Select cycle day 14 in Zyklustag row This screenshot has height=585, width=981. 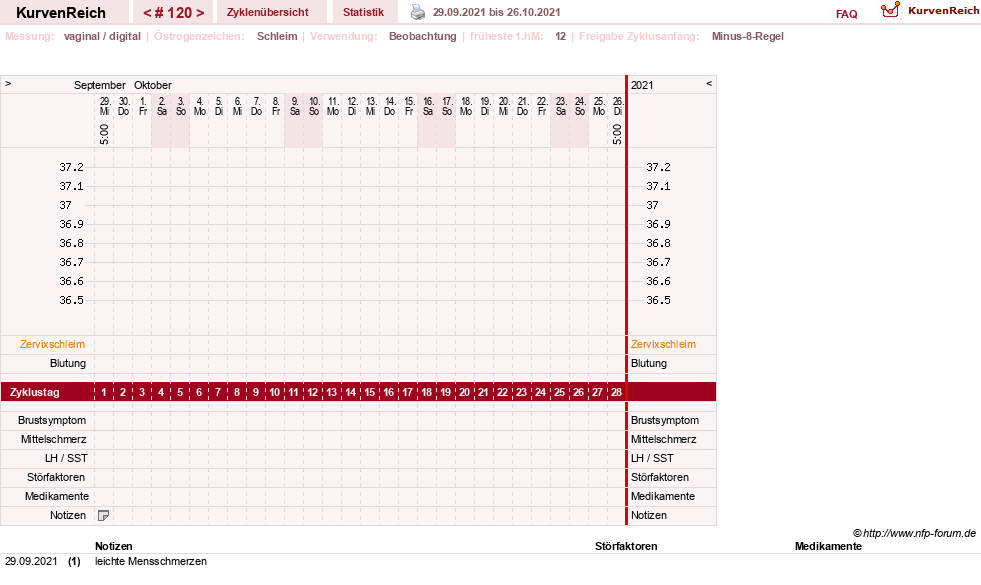(350, 392)
